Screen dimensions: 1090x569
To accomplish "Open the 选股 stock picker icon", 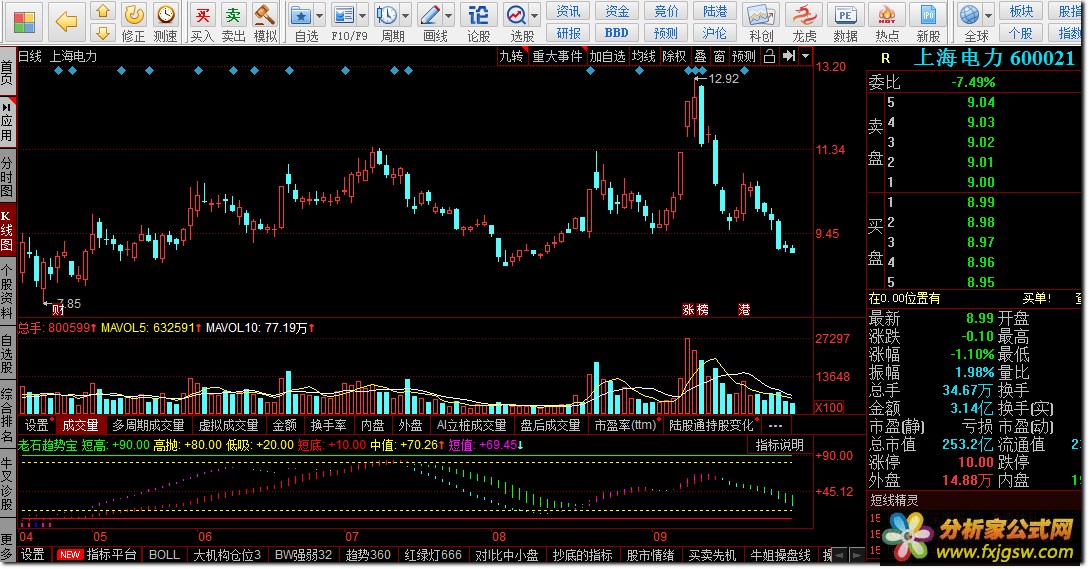I will pyautogui.click(x=516, y=15).
